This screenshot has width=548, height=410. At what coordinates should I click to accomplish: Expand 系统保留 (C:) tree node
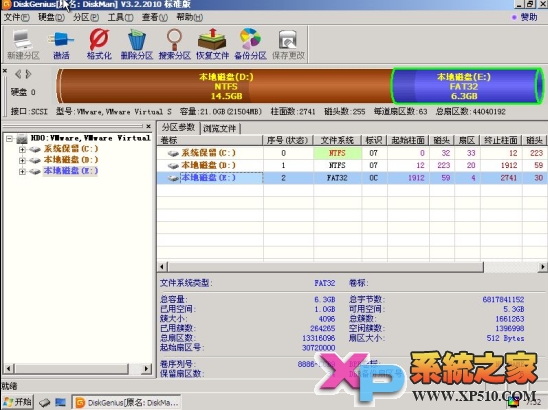(x=22, y=150)
